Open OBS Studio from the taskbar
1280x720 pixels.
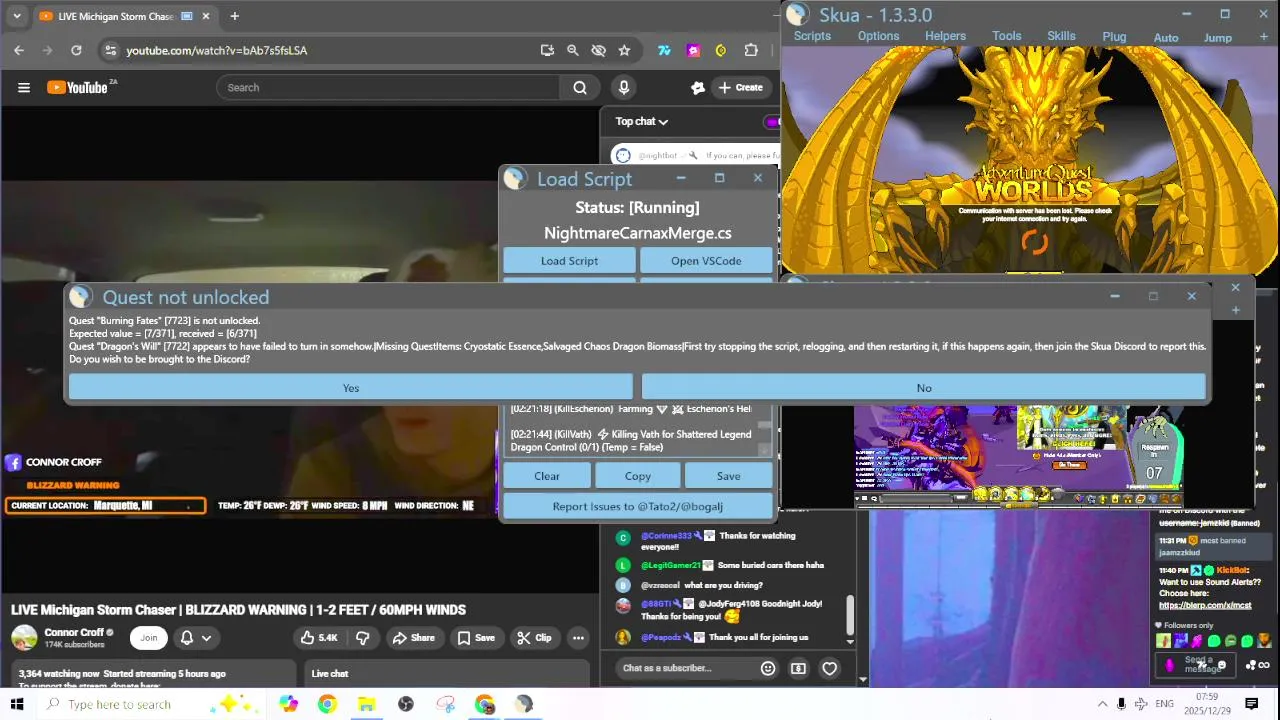coord(406,704)
